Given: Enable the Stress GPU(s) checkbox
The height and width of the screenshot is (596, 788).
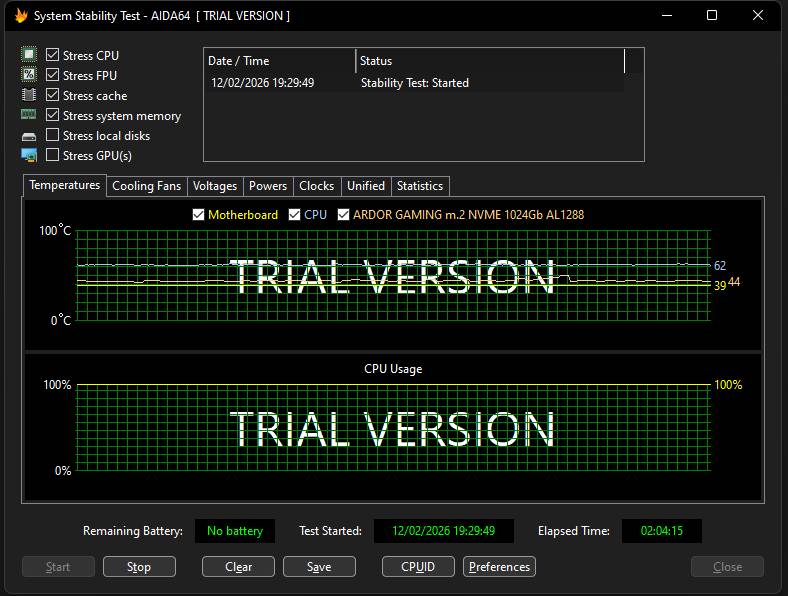Looking at the screenshot, I should pos(52,155).
